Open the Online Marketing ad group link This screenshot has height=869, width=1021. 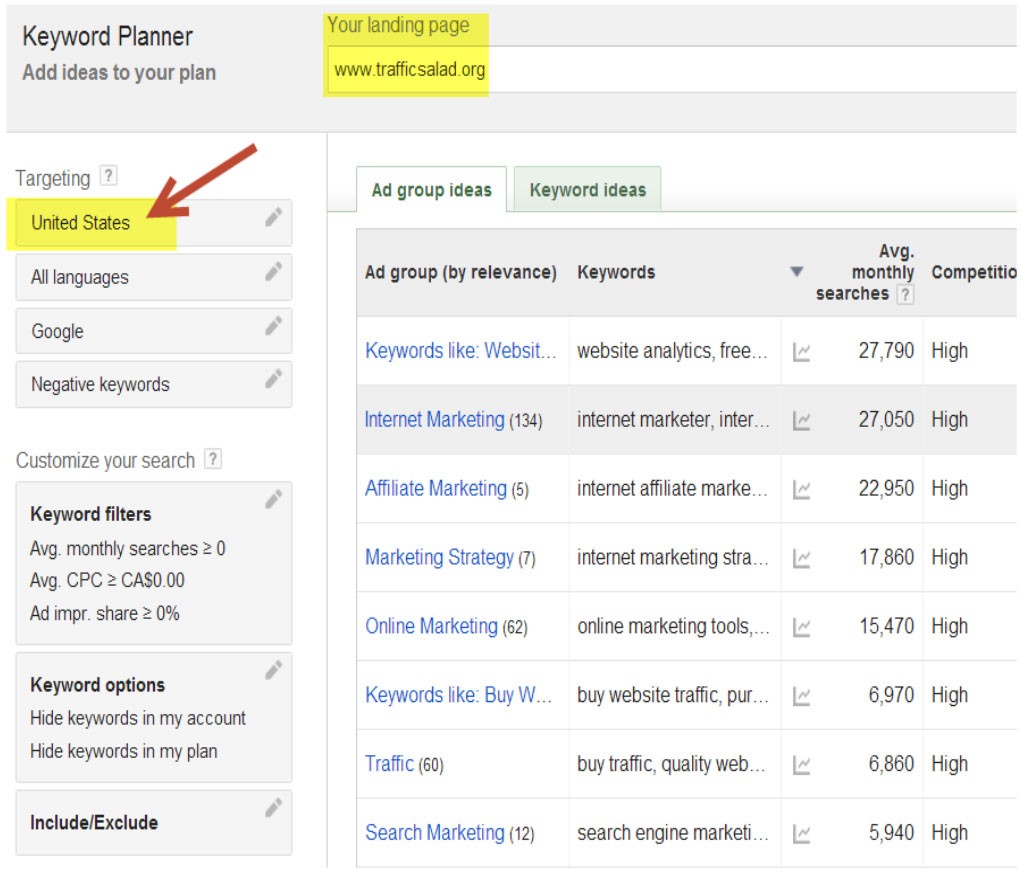(431, 626)
